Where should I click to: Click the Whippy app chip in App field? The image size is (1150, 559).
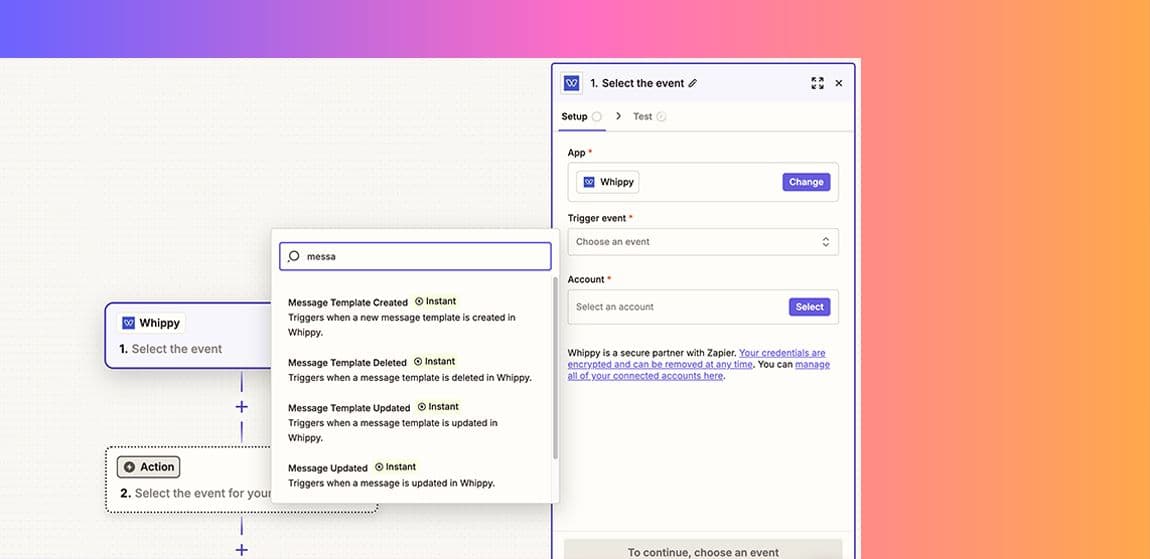click(607, 182)
